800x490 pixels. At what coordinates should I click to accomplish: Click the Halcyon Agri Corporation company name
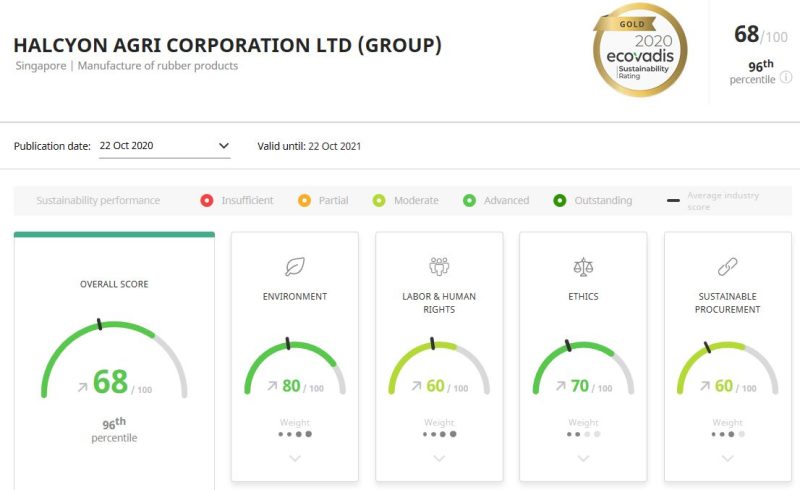click(x=227, y=45)
